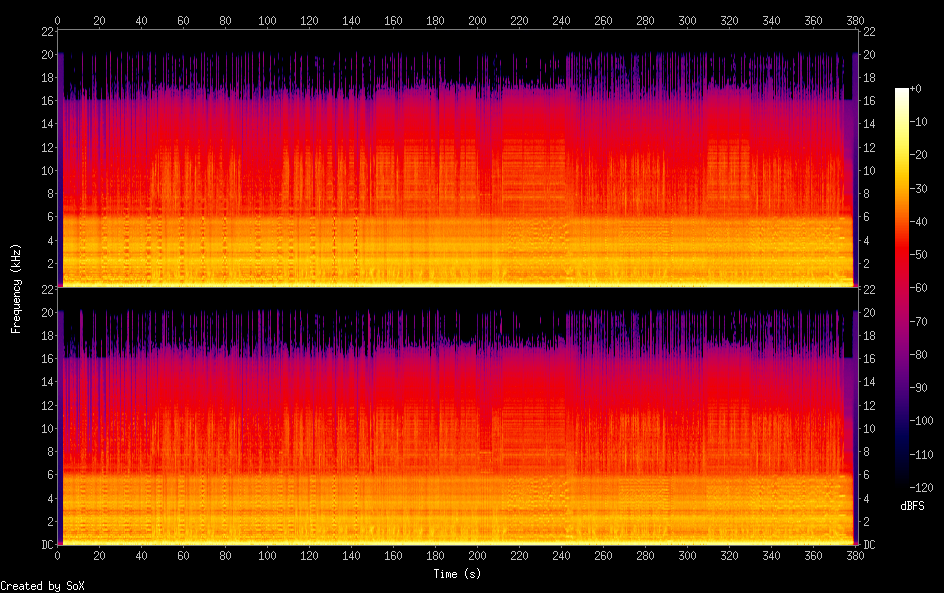Click the 'DC' label at bottom-left corner
This screenshot has height=593, width=944.
click(x=47, y=545)
